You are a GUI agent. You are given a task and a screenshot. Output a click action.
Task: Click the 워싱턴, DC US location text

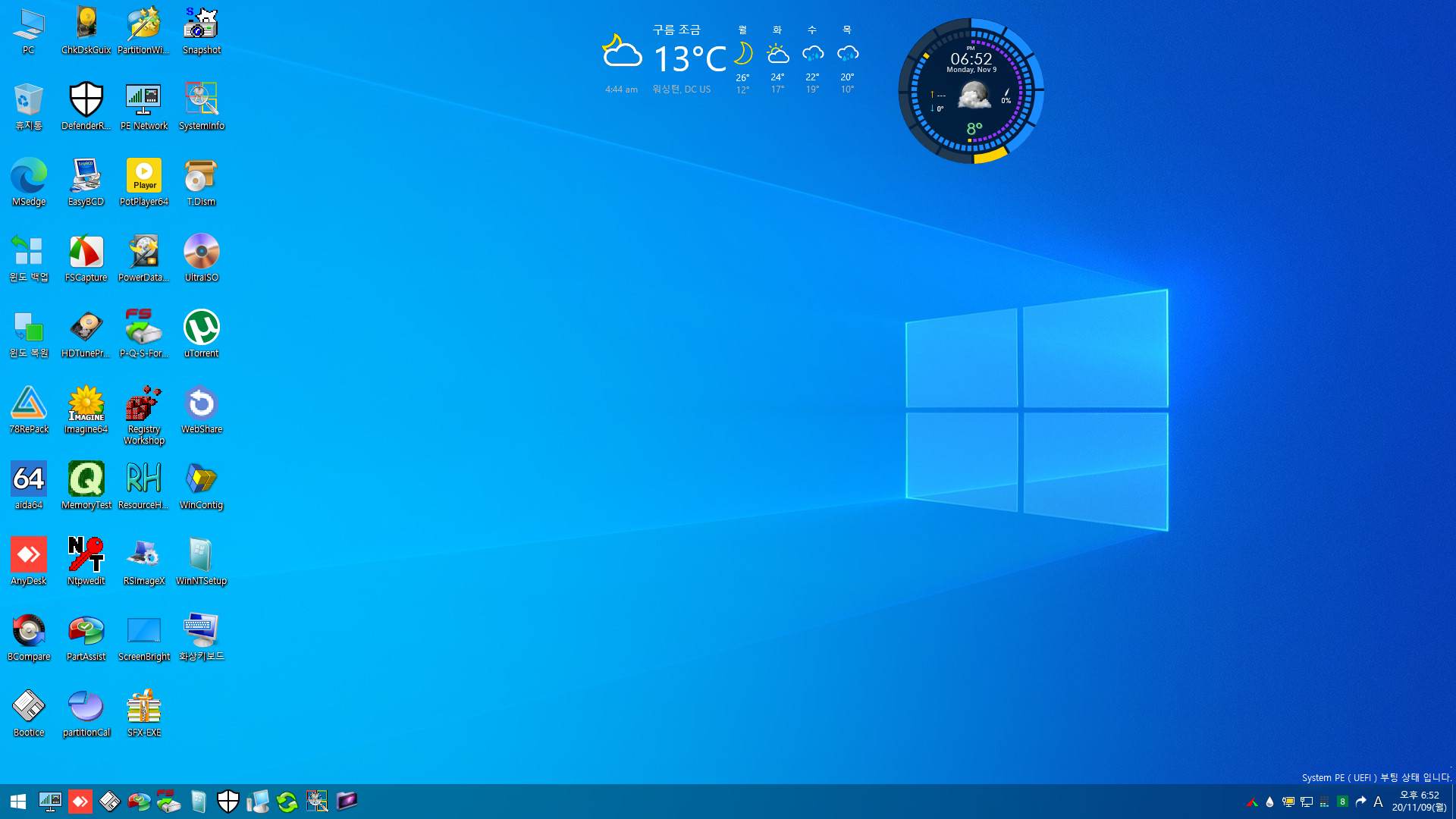pos(681,89)
